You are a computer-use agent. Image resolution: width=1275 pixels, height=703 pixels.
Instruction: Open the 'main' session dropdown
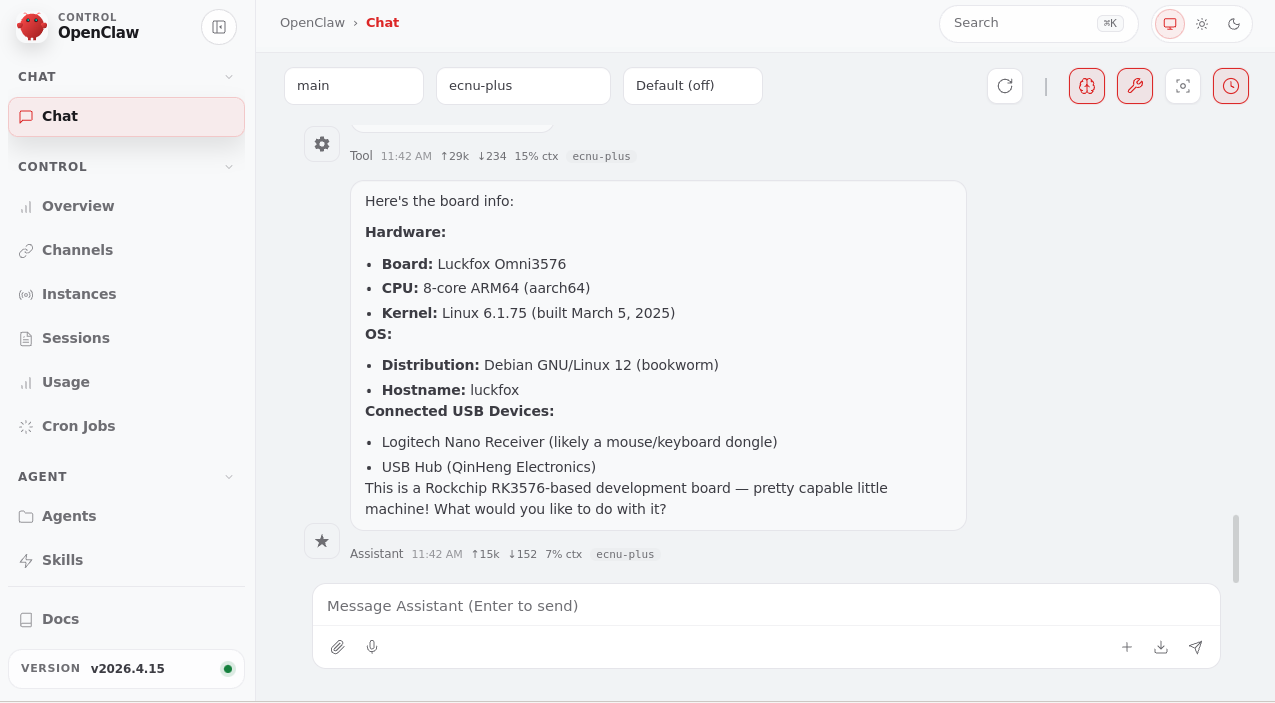(354, 86)
